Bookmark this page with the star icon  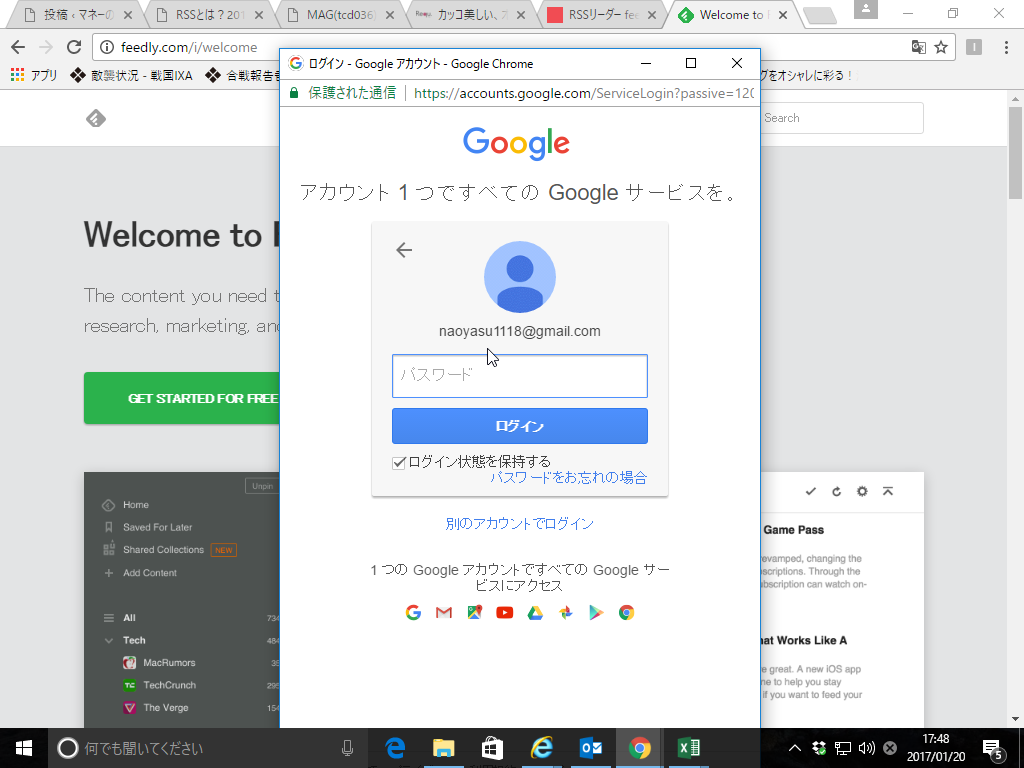[940, 47]
